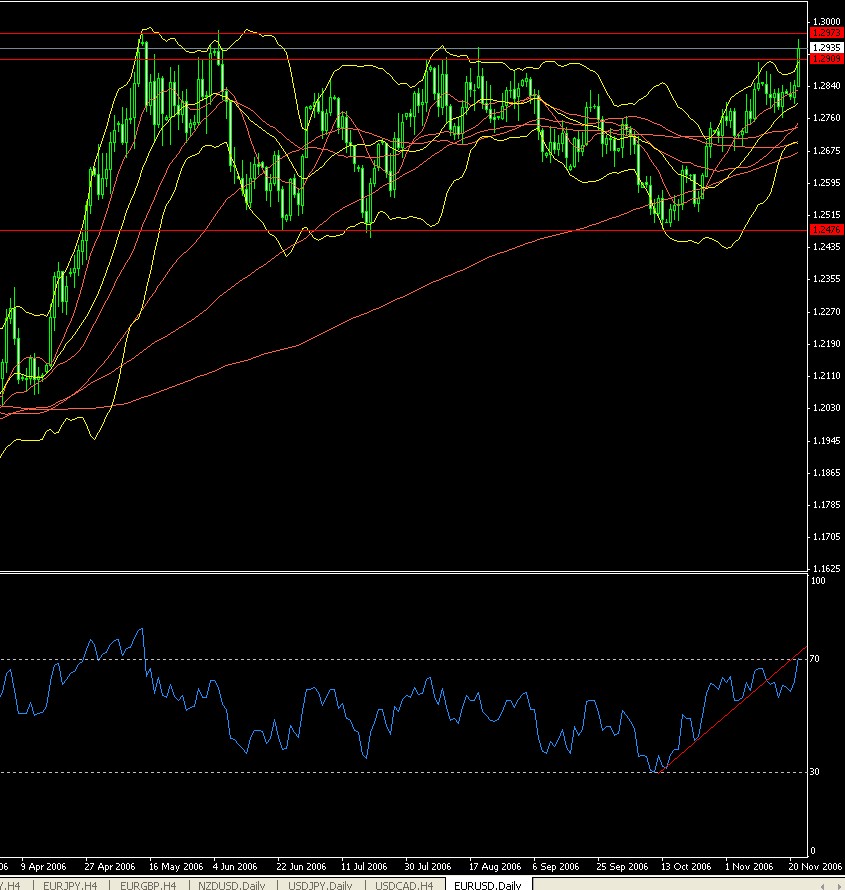The image size is (845, 890).
Task: Click the 16 May 2006 date label
Action: (x=176, y=867)
